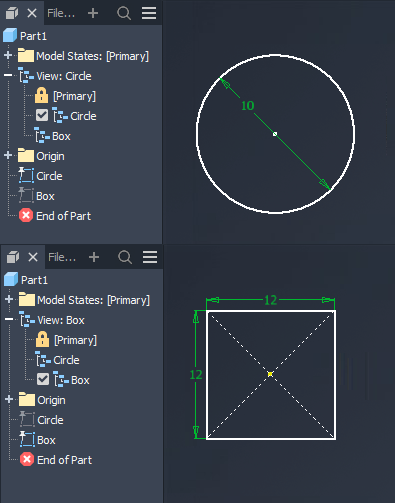Select the Origin folder icon in the bottom browser
Viewport: 395px width, 503px height.
point(27,399)
